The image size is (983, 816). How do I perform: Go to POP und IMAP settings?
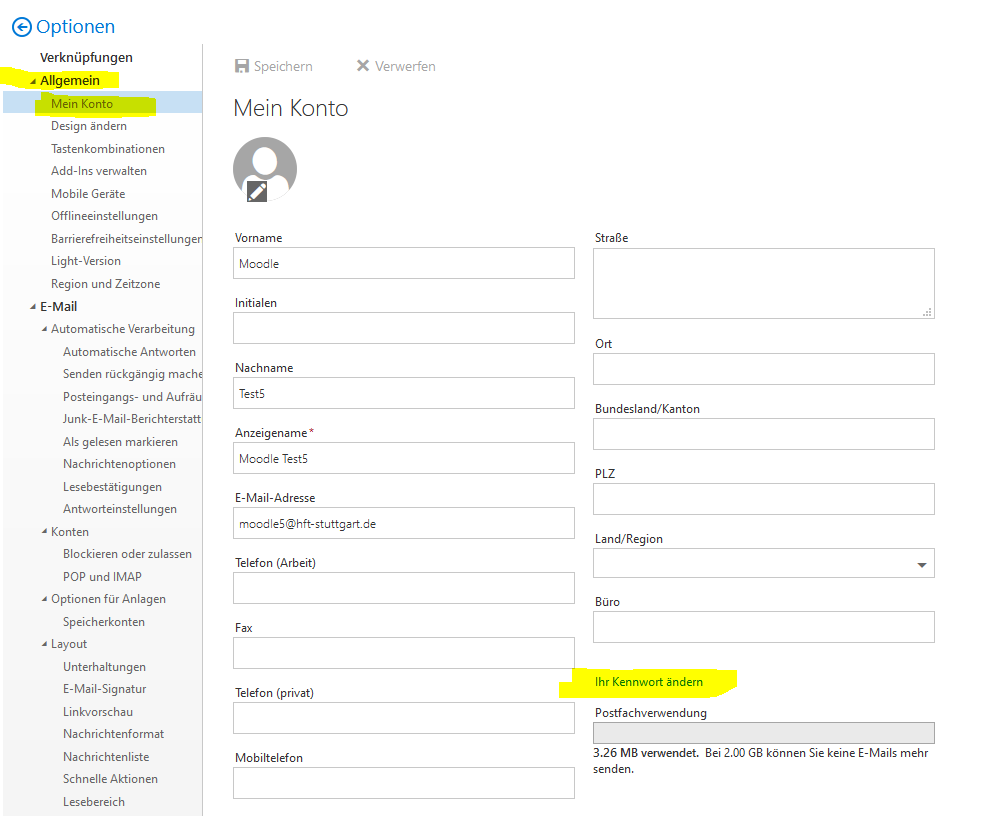102,577
